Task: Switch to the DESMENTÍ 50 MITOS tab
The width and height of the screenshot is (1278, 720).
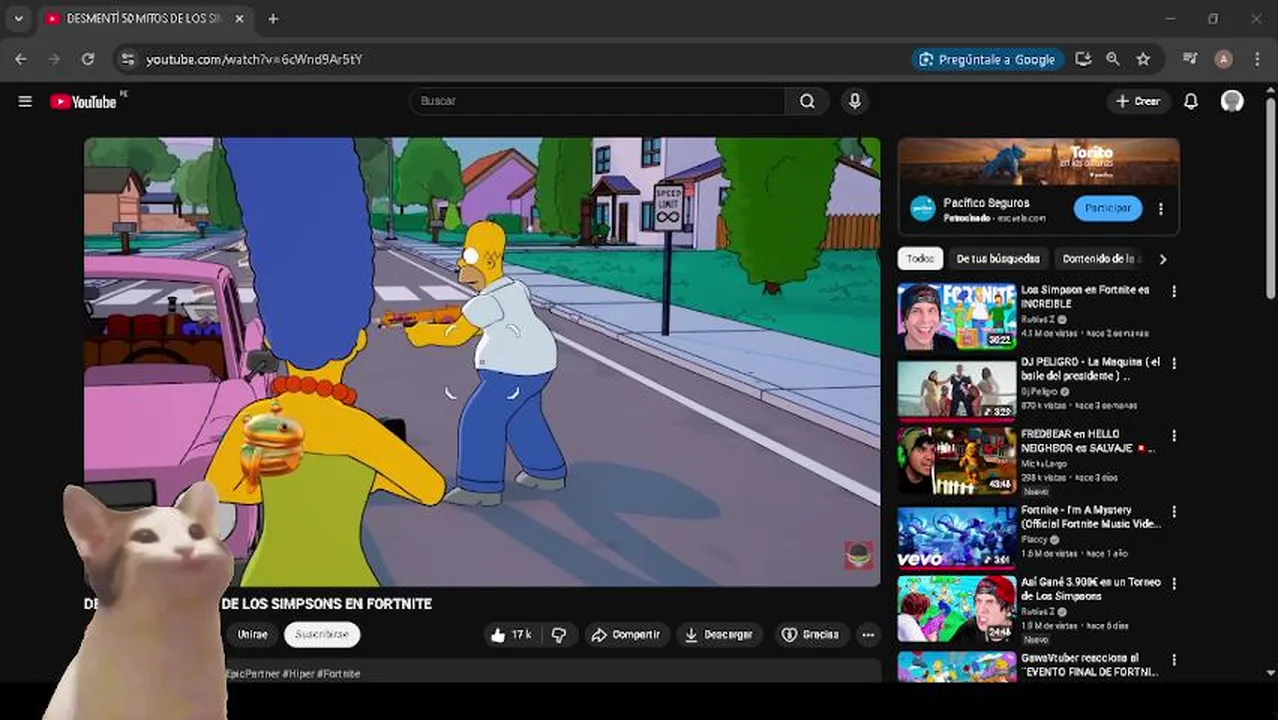Action: (144, 19)
